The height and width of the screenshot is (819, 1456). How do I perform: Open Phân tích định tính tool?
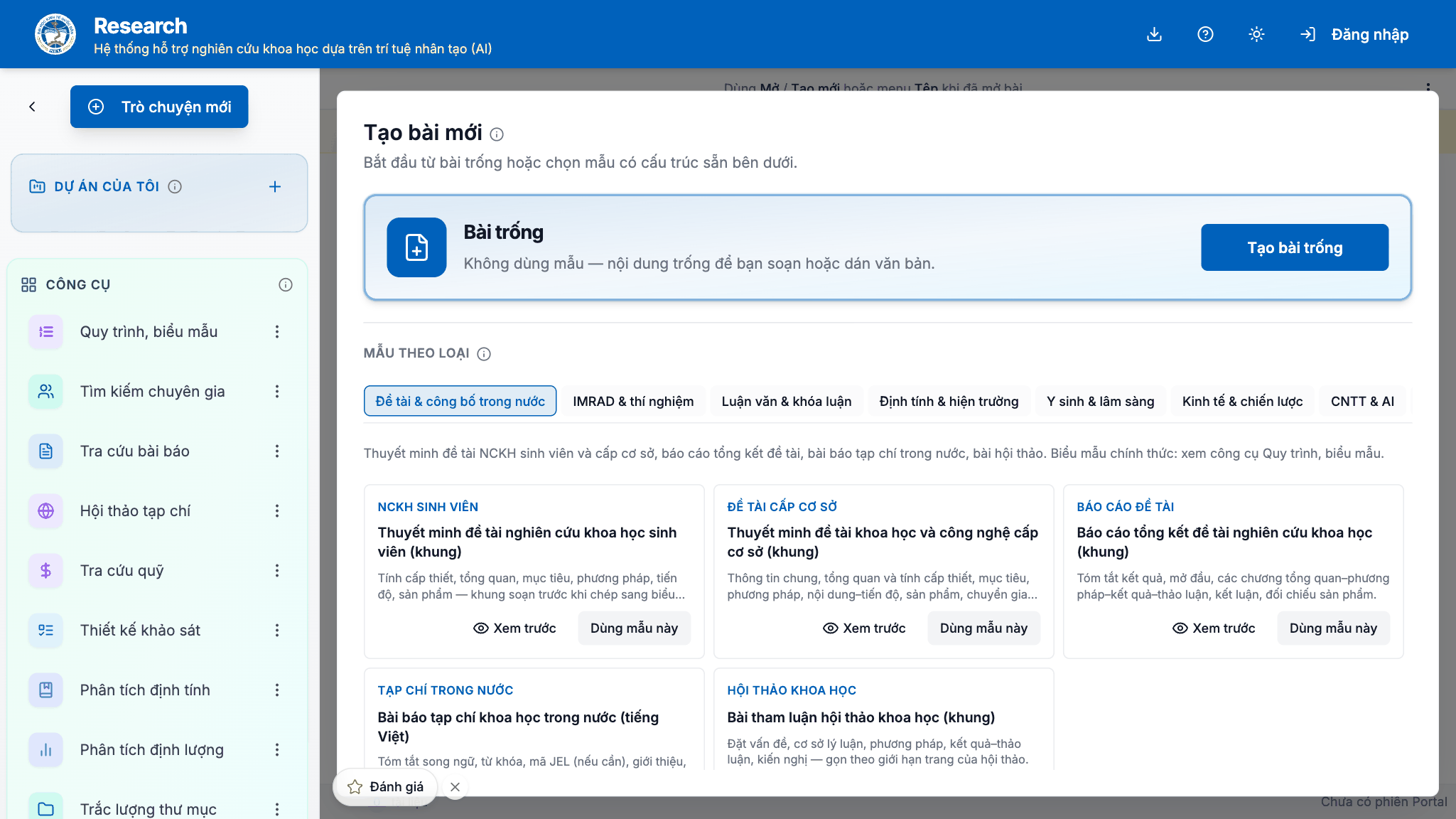(x=145, y=690)
